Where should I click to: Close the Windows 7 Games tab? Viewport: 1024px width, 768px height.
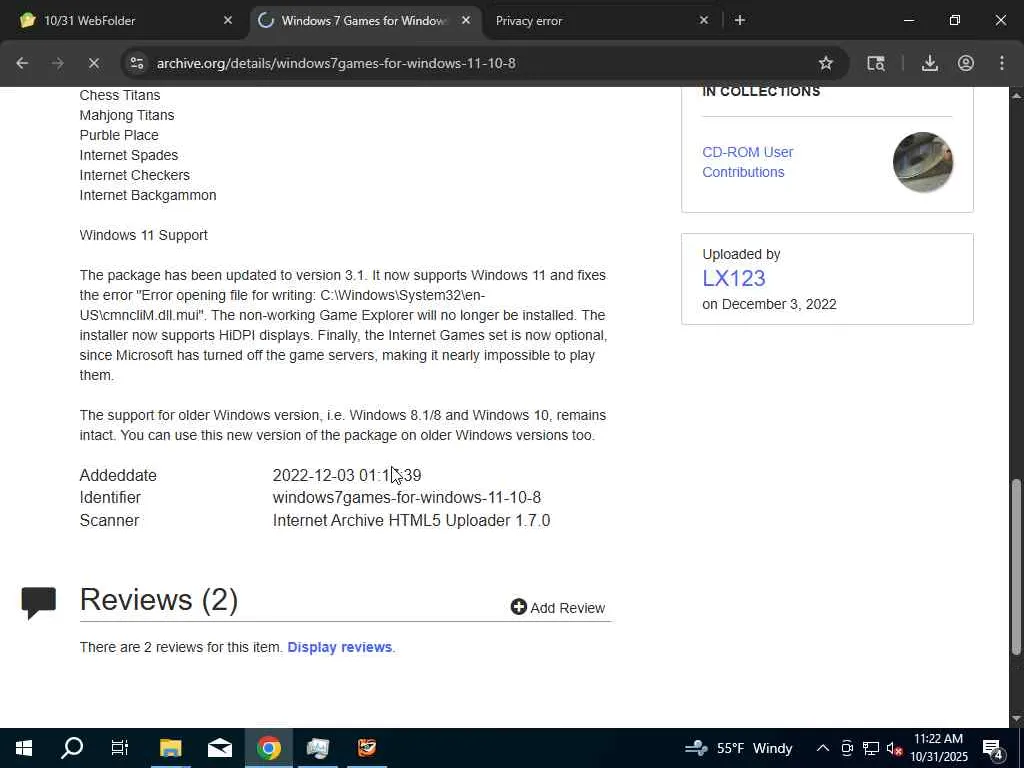[x=466, y=20]
